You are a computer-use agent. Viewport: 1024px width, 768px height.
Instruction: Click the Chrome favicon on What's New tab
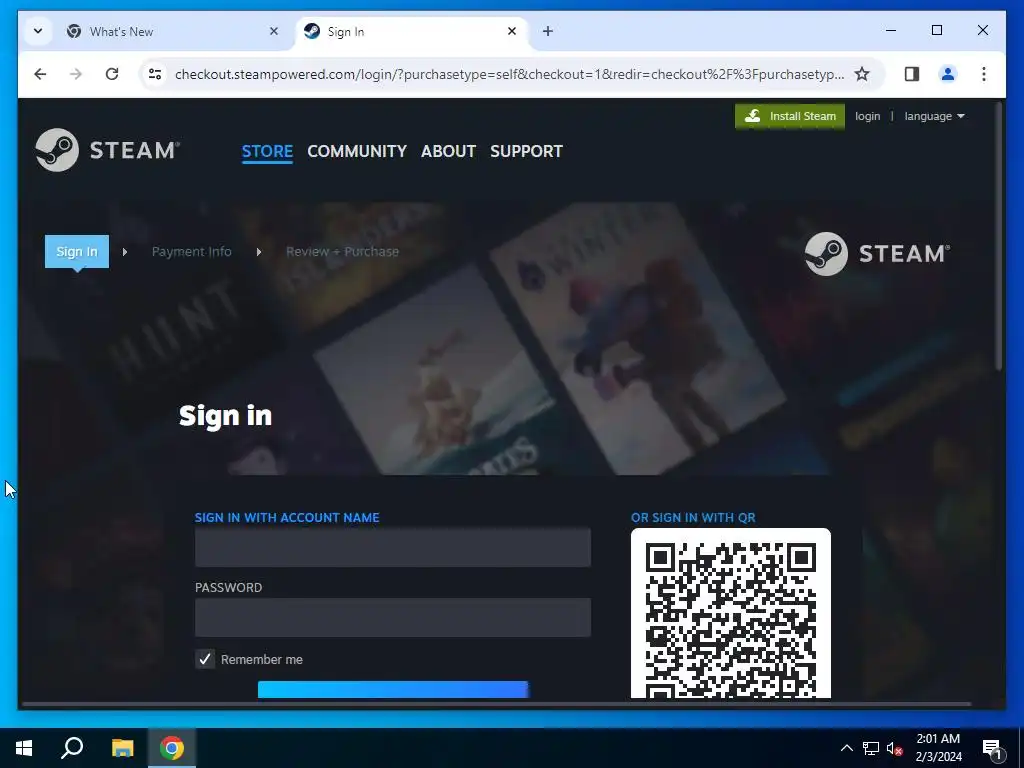[x=74, y=31]
